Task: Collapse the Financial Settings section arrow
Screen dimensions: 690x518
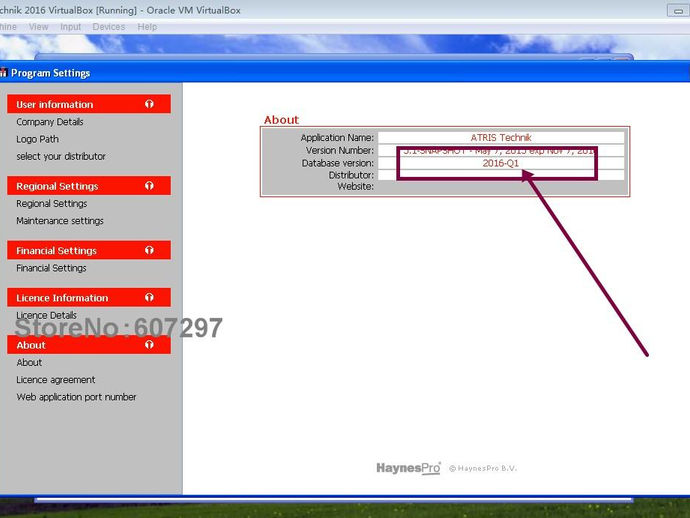Action: 149,250
